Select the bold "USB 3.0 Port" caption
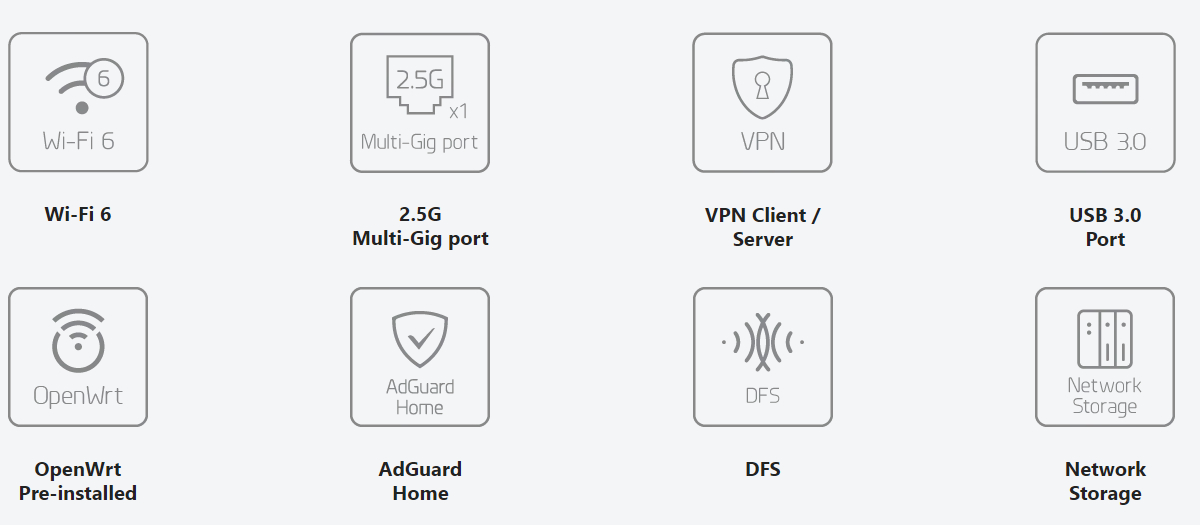Screen dimensions: 1200x525 [1105, 227]
